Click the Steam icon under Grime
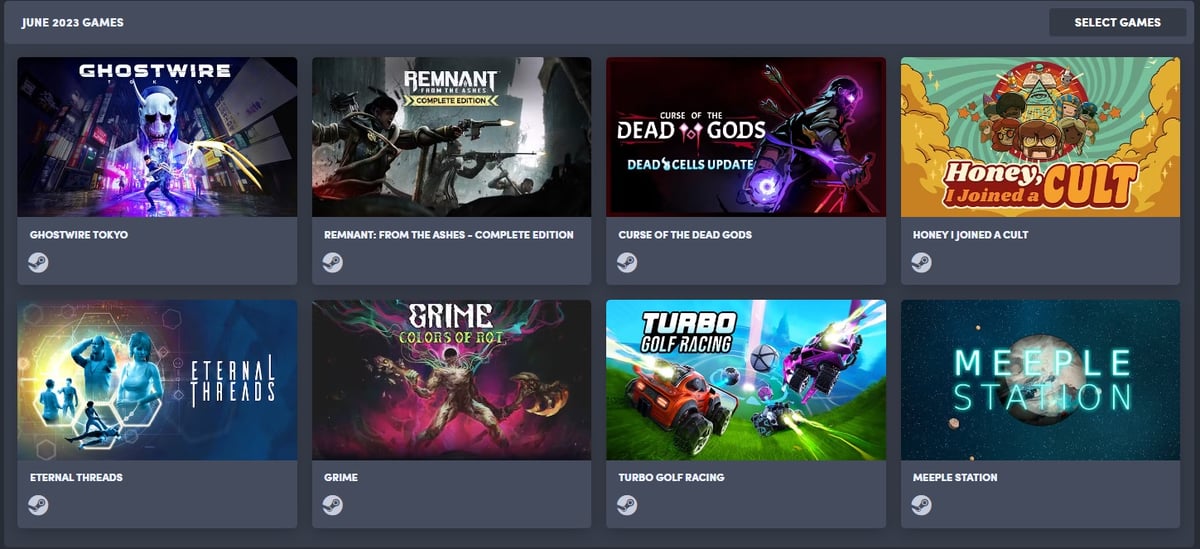Image resolution: width=1200 pixels, height=549 pixels. tap(333, 505)
